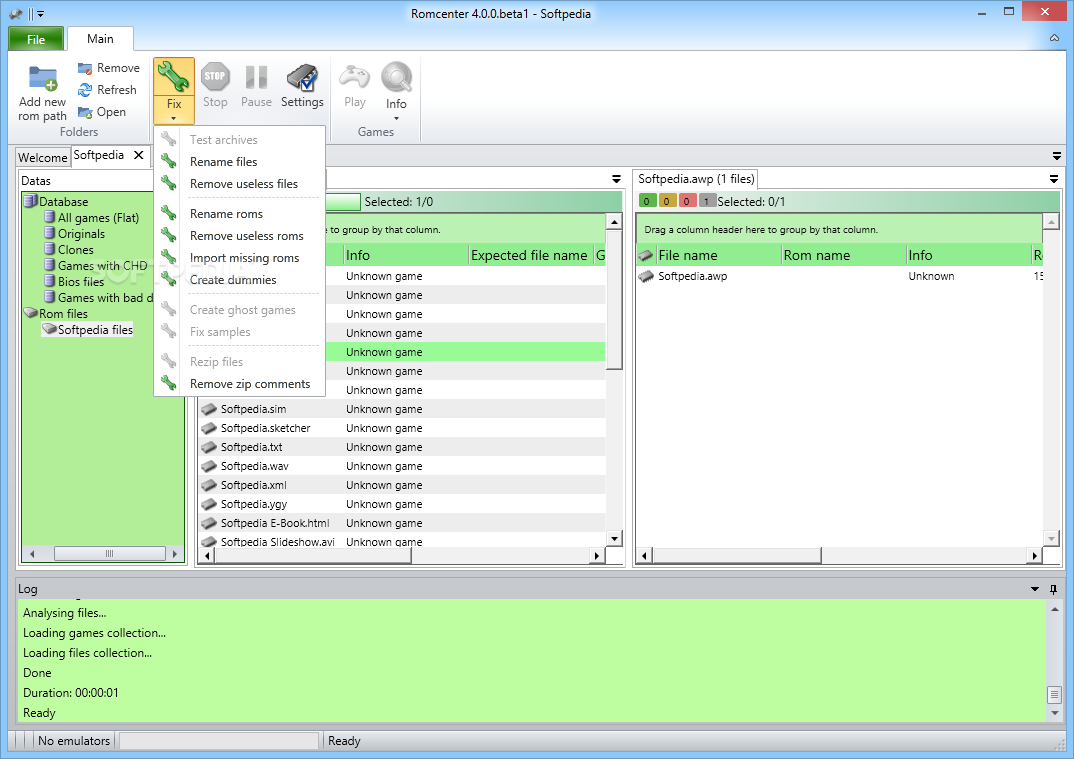Open the File menu tab
This screenshot has width=1074, height=759.
tap(36, 39)
